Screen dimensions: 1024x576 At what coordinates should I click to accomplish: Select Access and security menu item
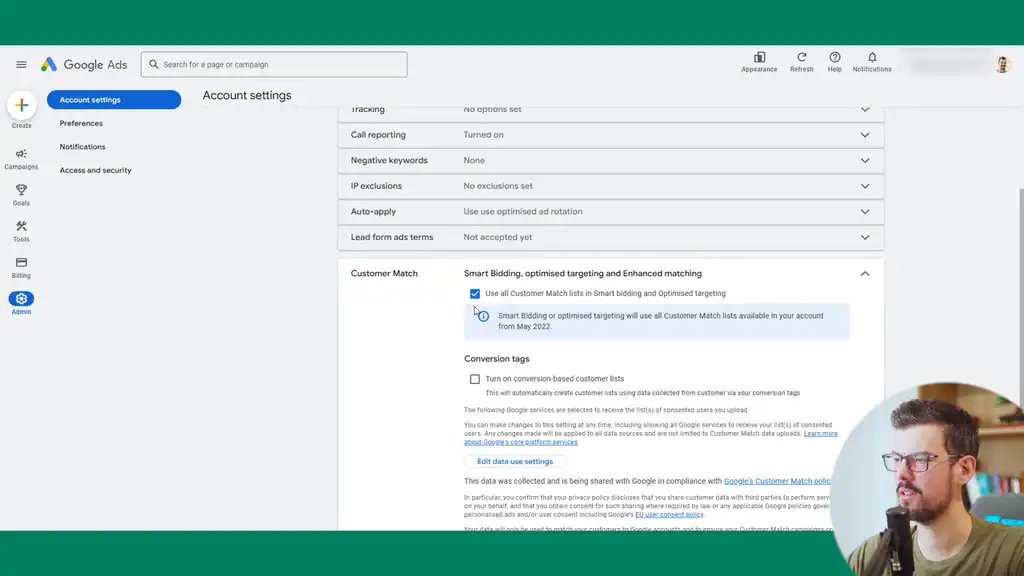[x=95, y=171]
